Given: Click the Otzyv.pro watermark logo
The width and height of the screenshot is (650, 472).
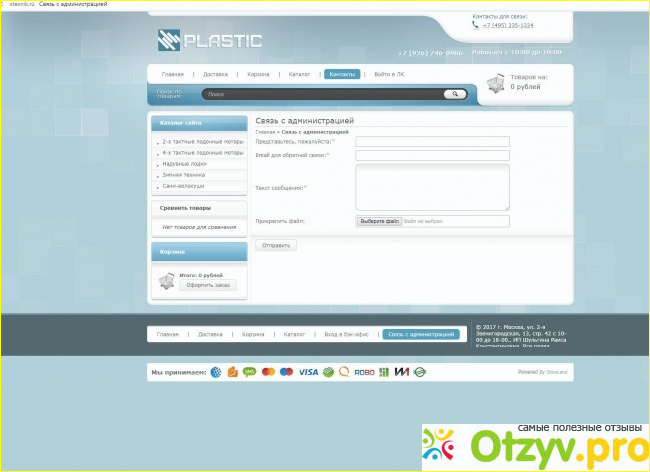Looking at the screenshot, I should click(532, 441).
